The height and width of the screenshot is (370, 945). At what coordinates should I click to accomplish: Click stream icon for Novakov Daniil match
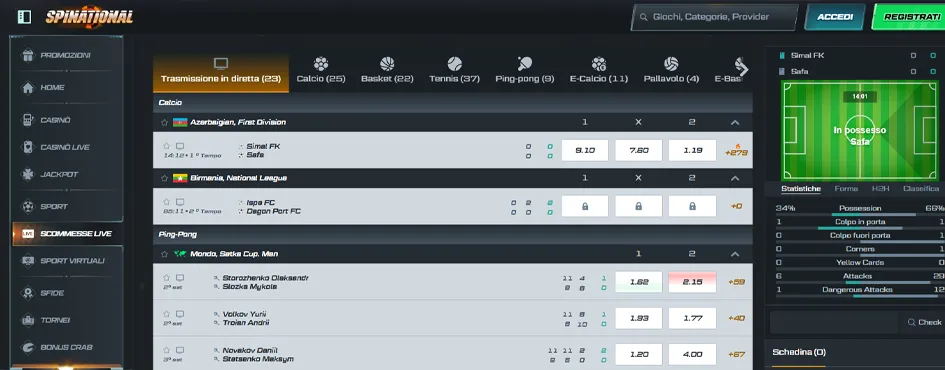point(180,350)
